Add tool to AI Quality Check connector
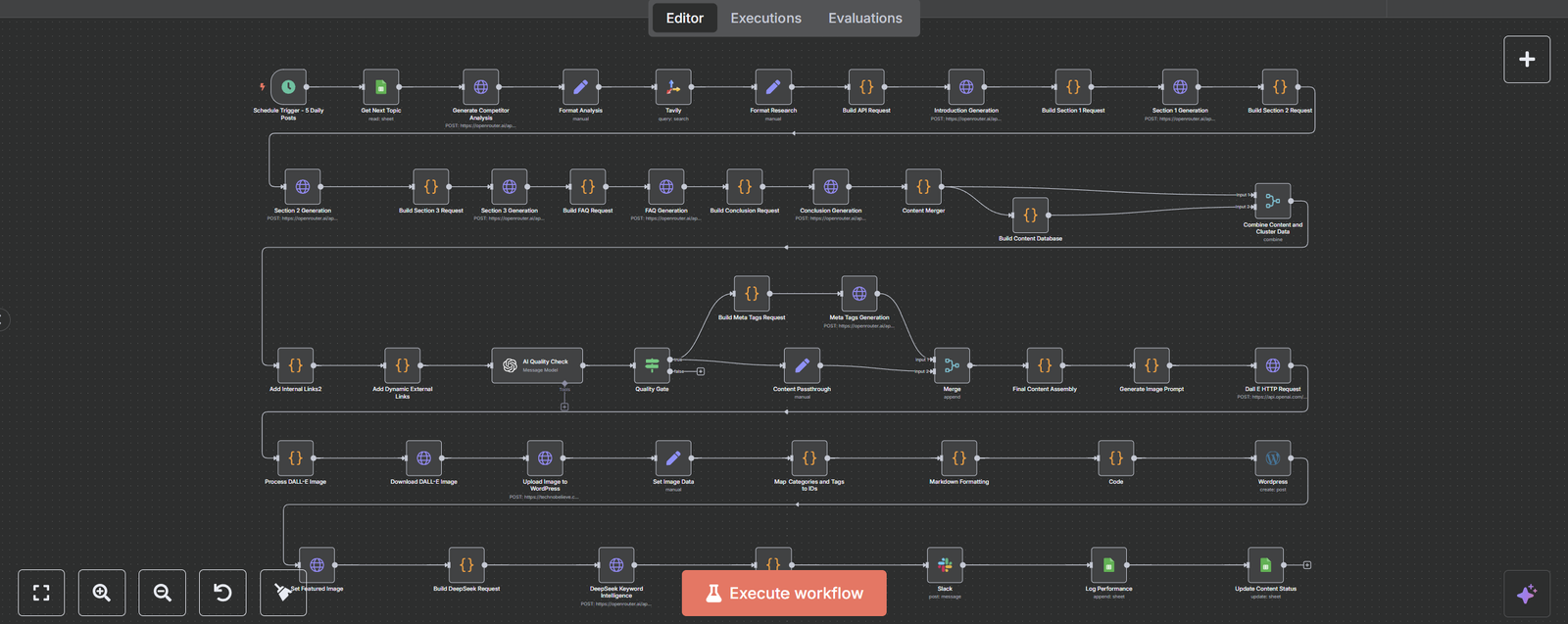The width and height of the screenshot is (1568, 624). pyautogui.click(x=564, y=407)
